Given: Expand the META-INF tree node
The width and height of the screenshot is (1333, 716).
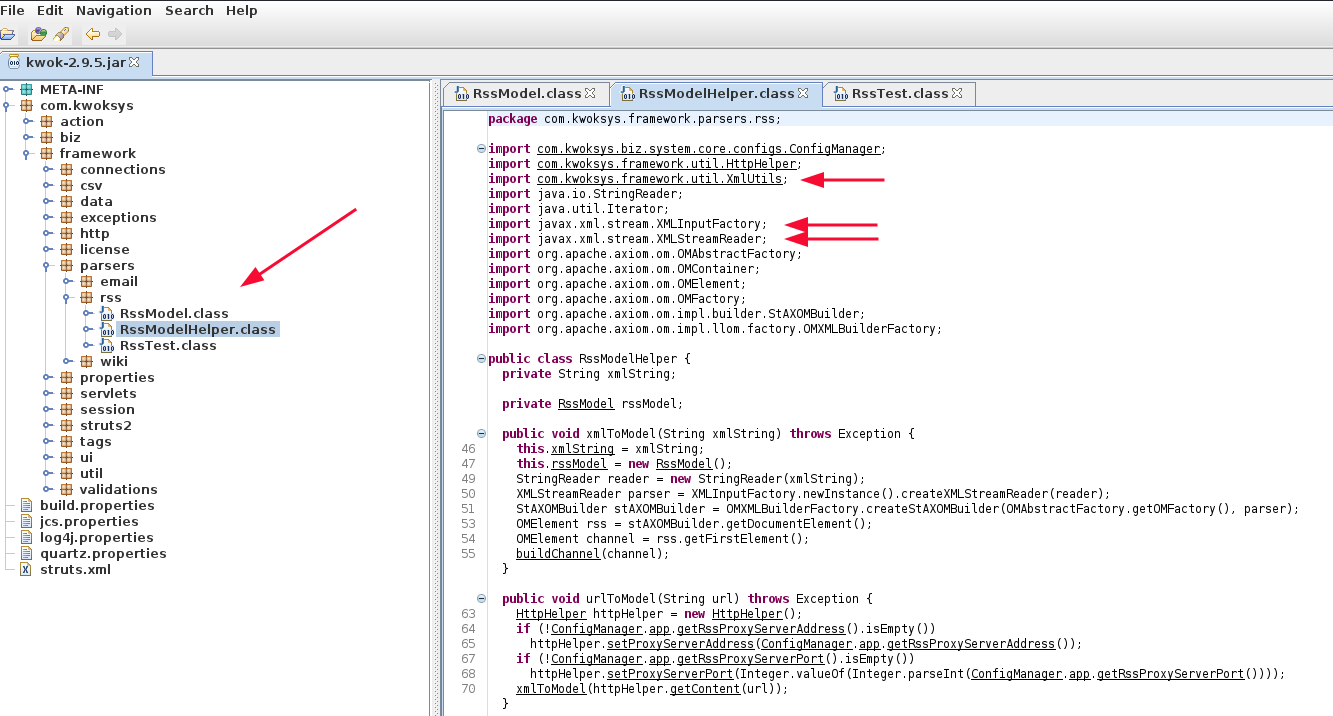Looking at the screenshot, I should pyautogui.click(x=7, y=90).
